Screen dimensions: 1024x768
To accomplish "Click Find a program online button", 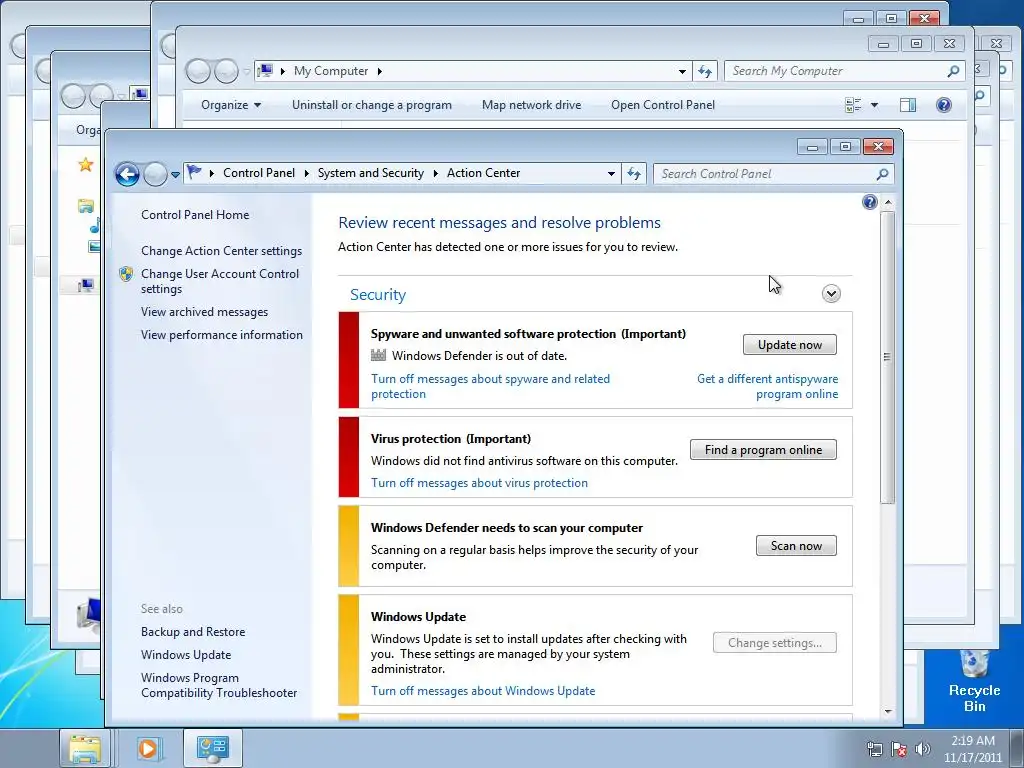I will (763, 450).
